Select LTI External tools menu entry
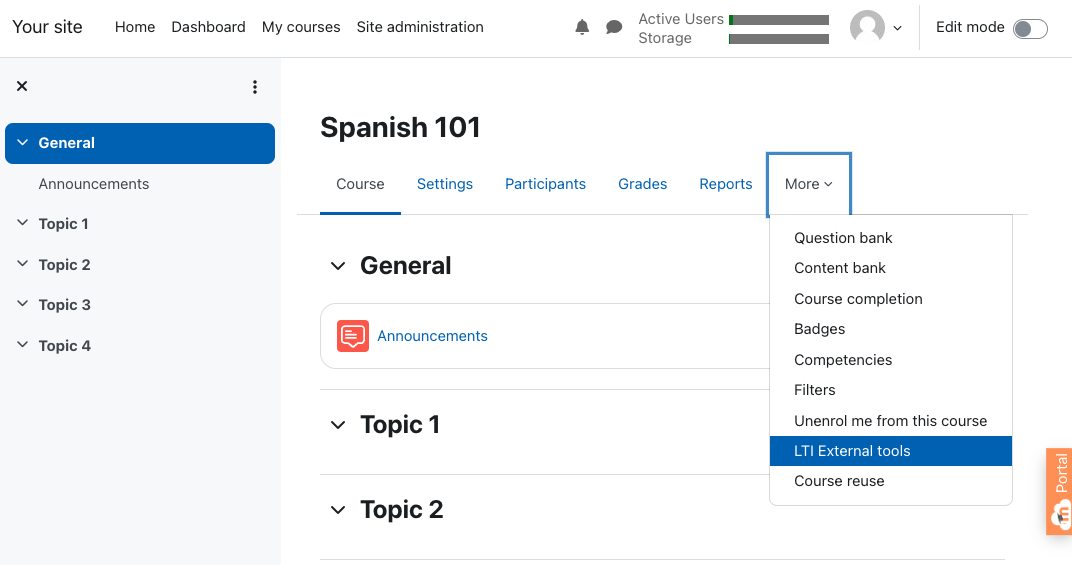Viewport: 1072px width, 565px height. [852, 451]
